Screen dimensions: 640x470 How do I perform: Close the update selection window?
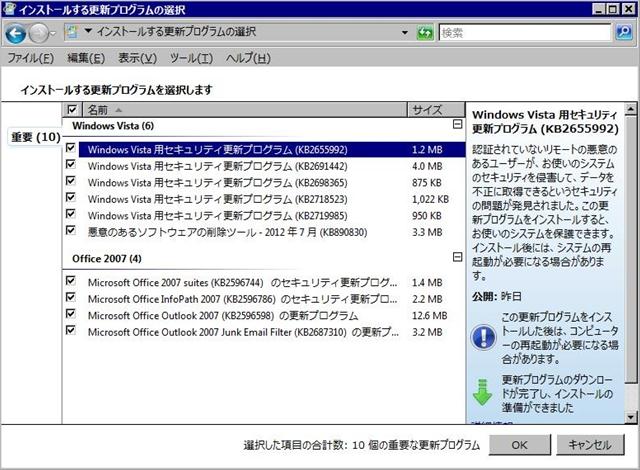coord(628,9)
